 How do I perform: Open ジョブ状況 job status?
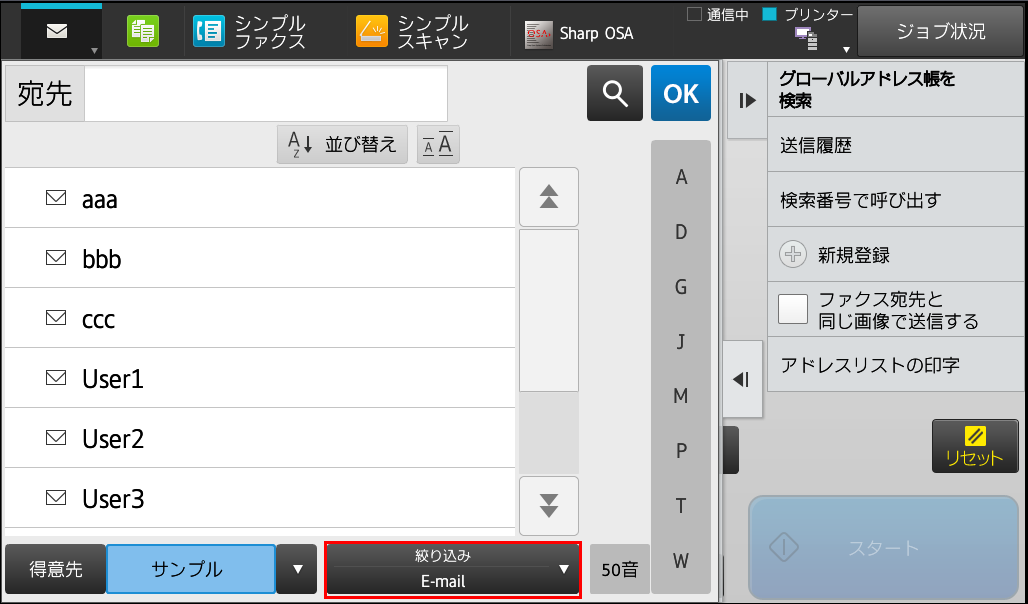(x=940, y=31)
